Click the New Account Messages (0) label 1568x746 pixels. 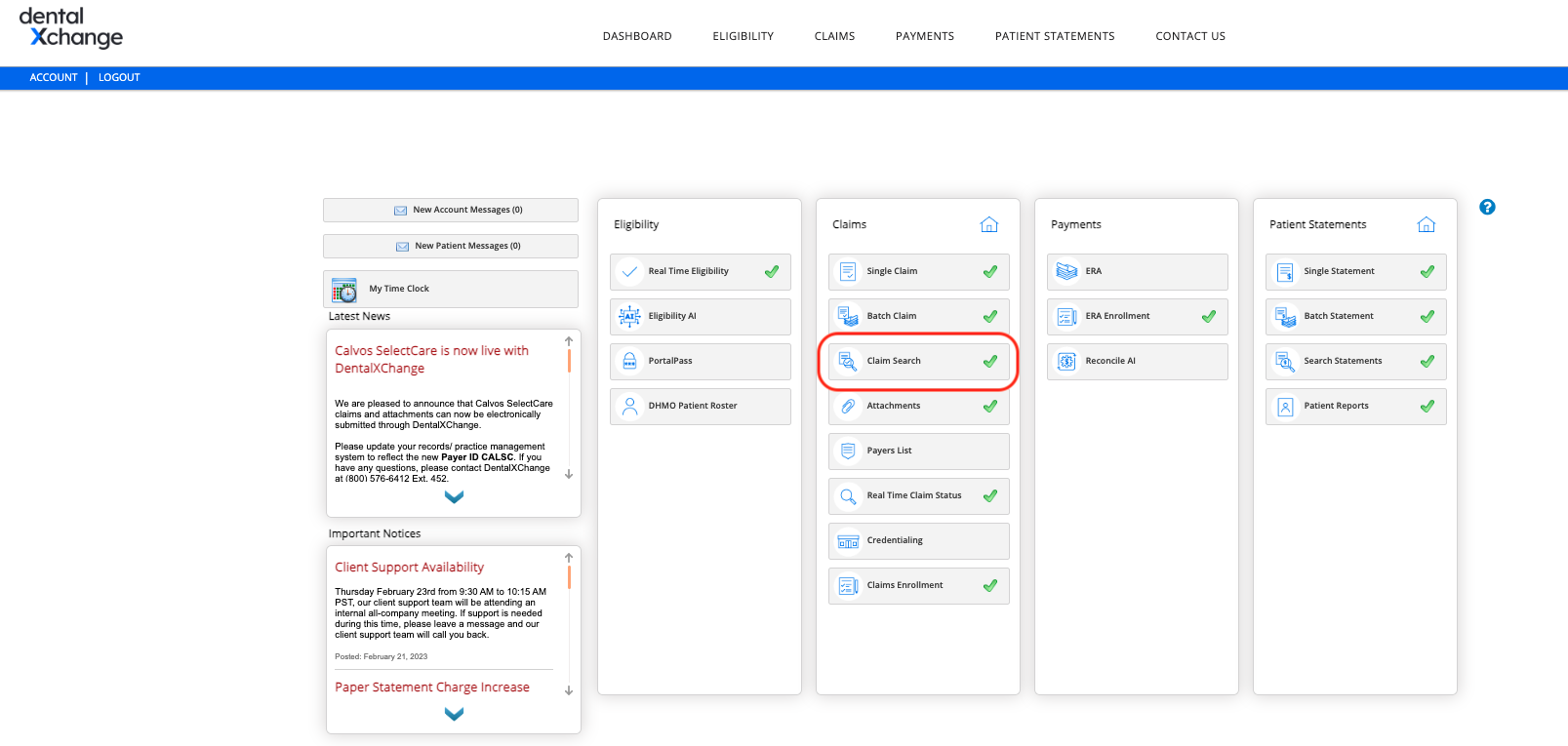[x=467, y=210]
